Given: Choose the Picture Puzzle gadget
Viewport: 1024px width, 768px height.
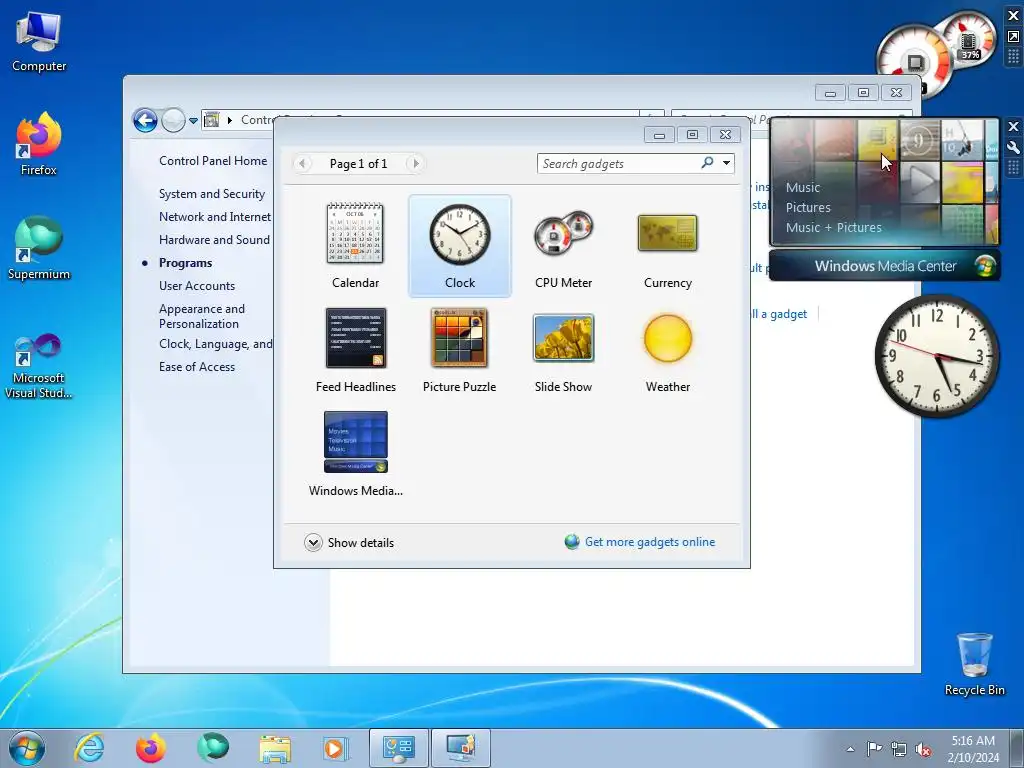Looking at the screenshot, I should tap(460, 349).
